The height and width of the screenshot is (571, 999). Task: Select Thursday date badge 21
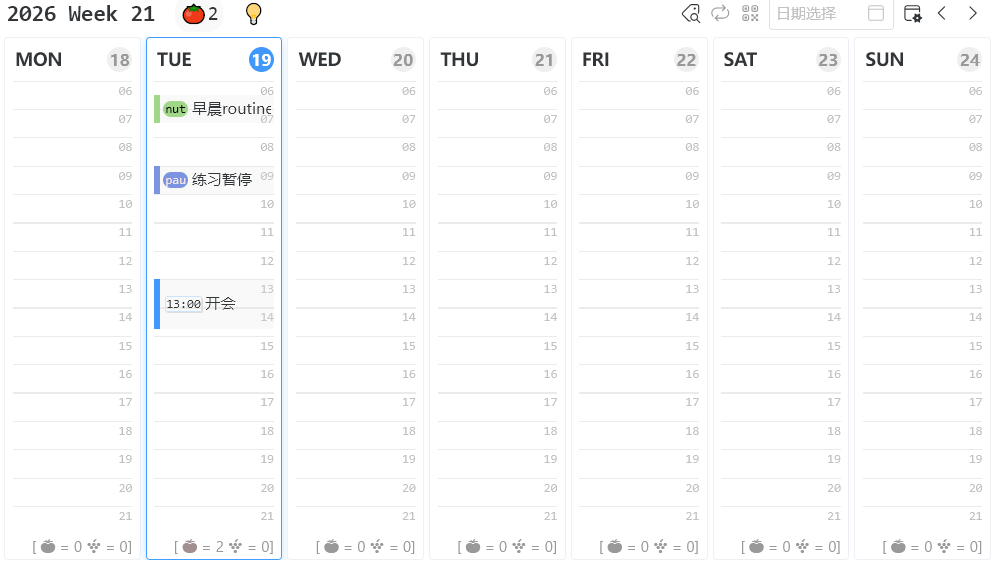(x=544, y=60)
